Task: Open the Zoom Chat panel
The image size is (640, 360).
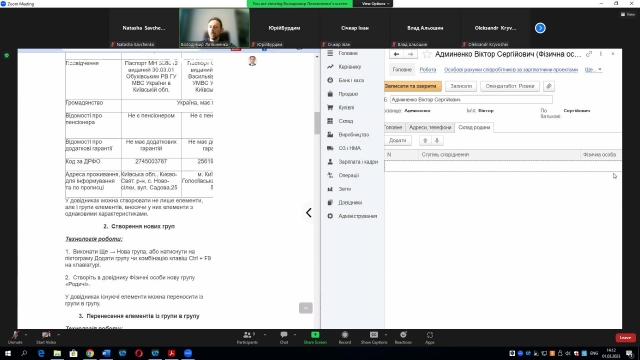Action: (284, 338)
